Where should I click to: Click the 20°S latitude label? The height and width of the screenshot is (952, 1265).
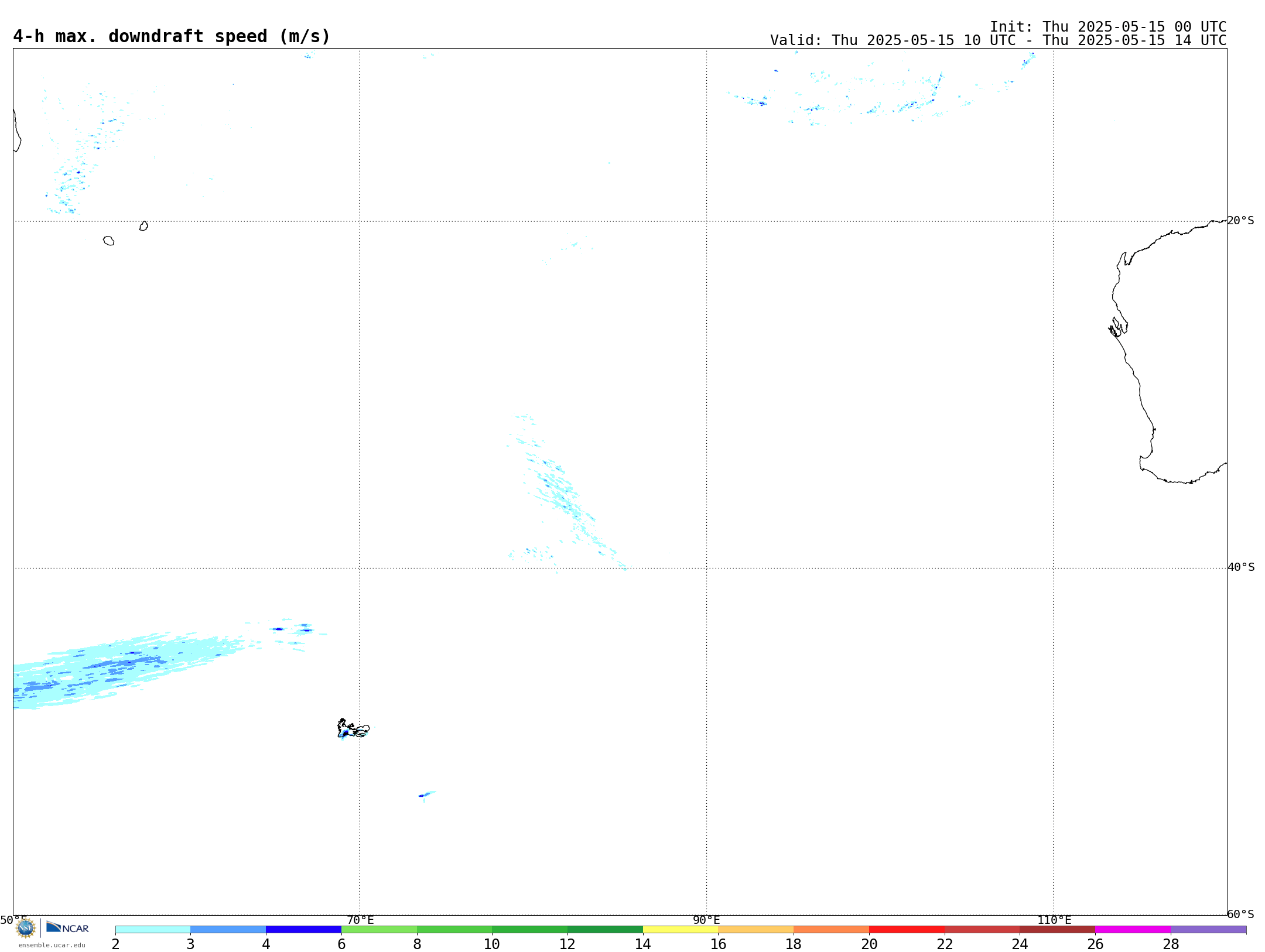(x=1240, y=221)
